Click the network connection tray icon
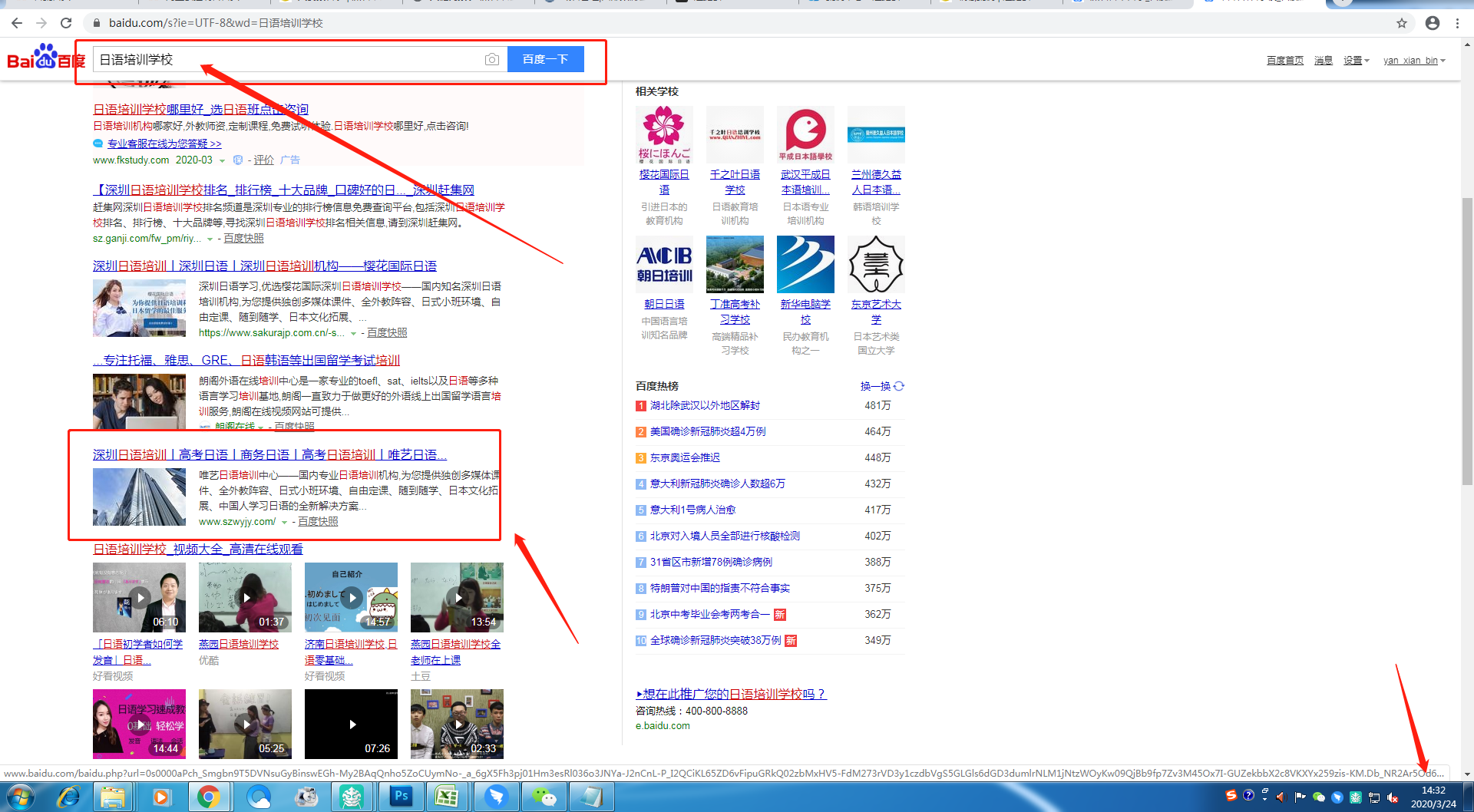This screenshot has height=812, width=1474. tap(1374, 797)
